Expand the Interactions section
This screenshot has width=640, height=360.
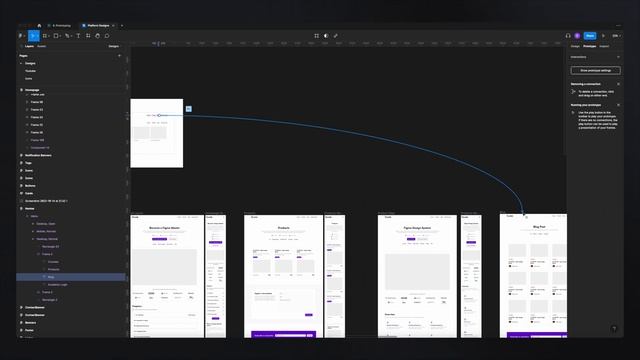(618, 57)
